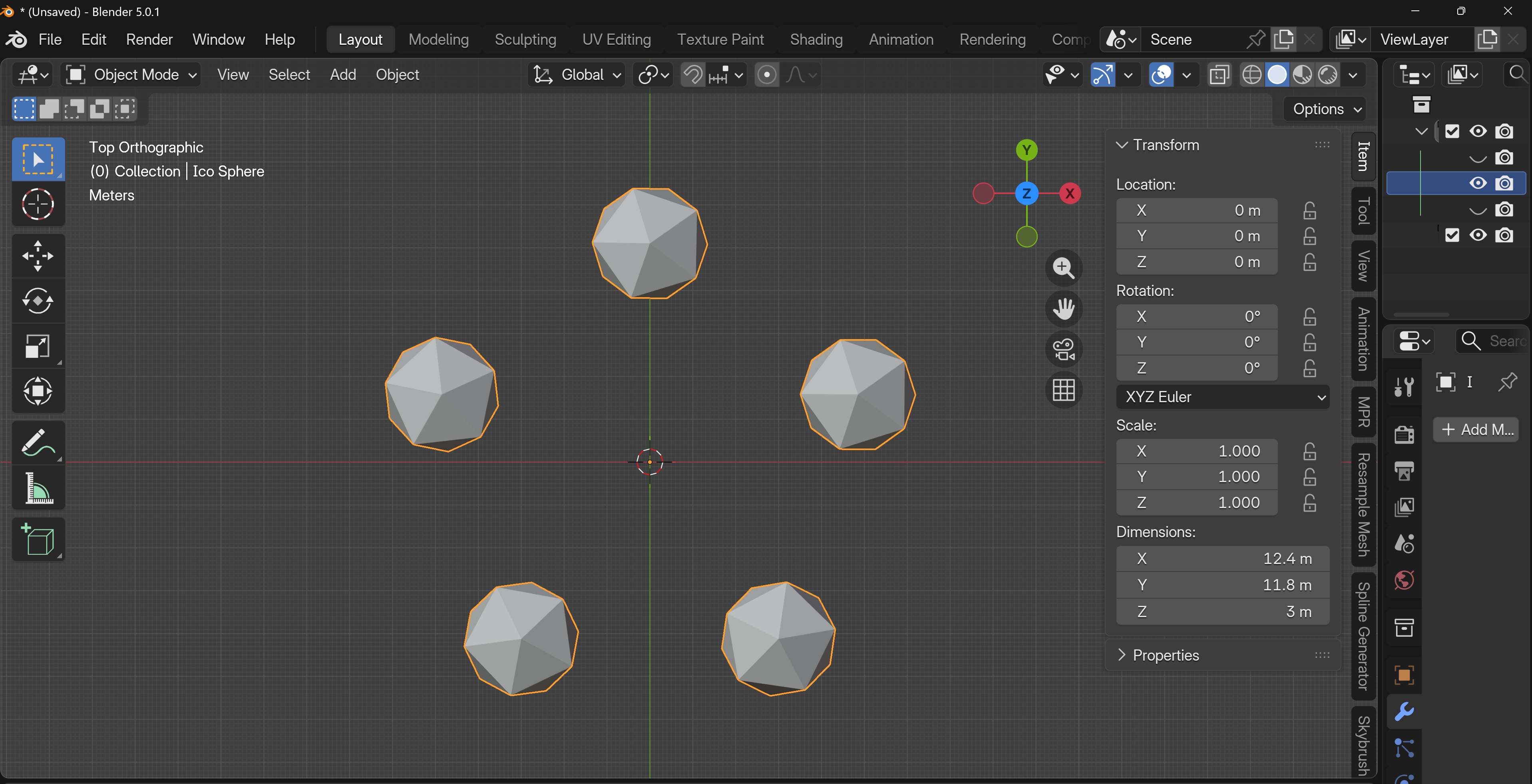
Task: Select the Measure tool
Action: (x=38, y=488)
